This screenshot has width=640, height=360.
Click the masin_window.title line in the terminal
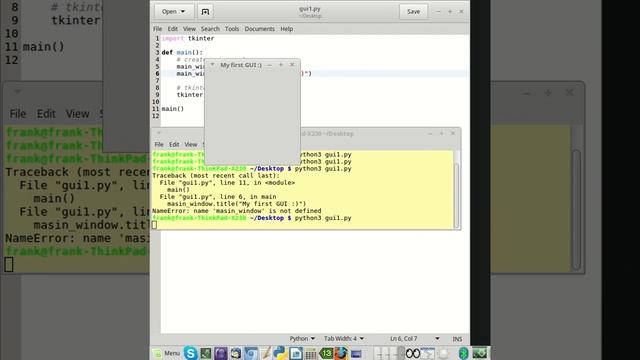coord(236,204)
